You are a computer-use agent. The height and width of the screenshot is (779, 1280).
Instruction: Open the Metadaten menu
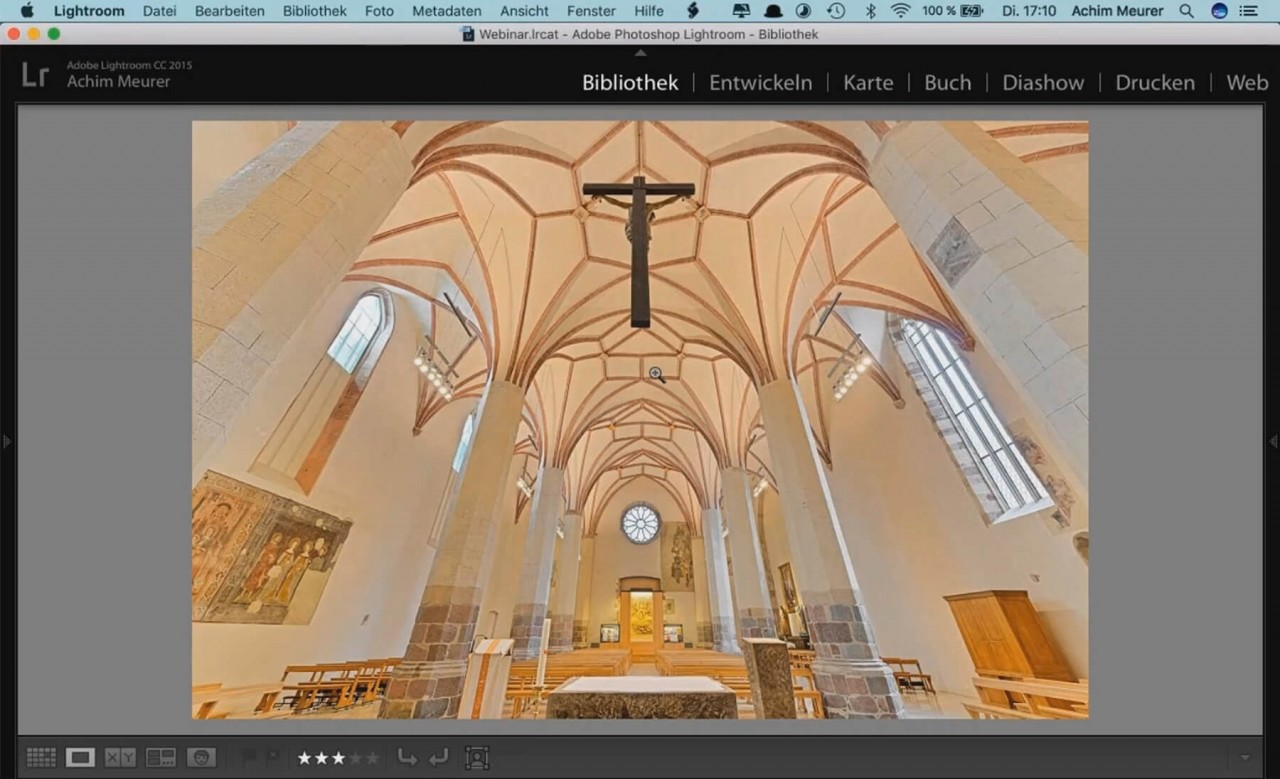[x=446, y=11]
